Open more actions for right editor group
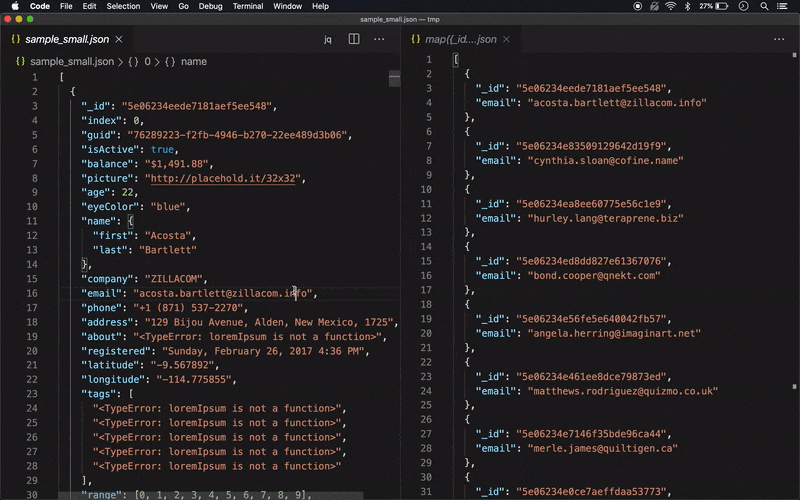The width and height of the screenshot is (800, 500). [779, 39]
